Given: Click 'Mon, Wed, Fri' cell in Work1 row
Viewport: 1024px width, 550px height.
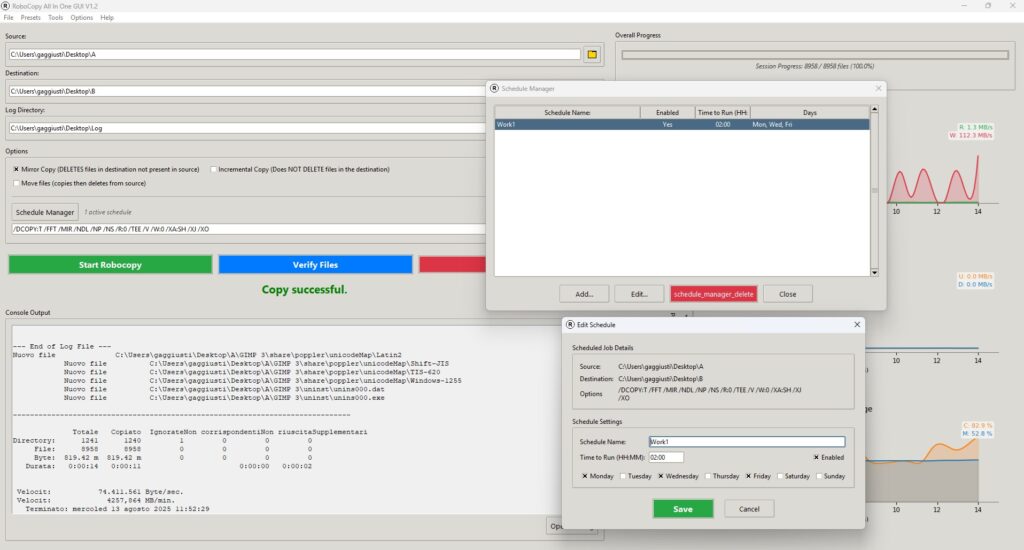Looking at the screenshot, I should pos(772,124).
